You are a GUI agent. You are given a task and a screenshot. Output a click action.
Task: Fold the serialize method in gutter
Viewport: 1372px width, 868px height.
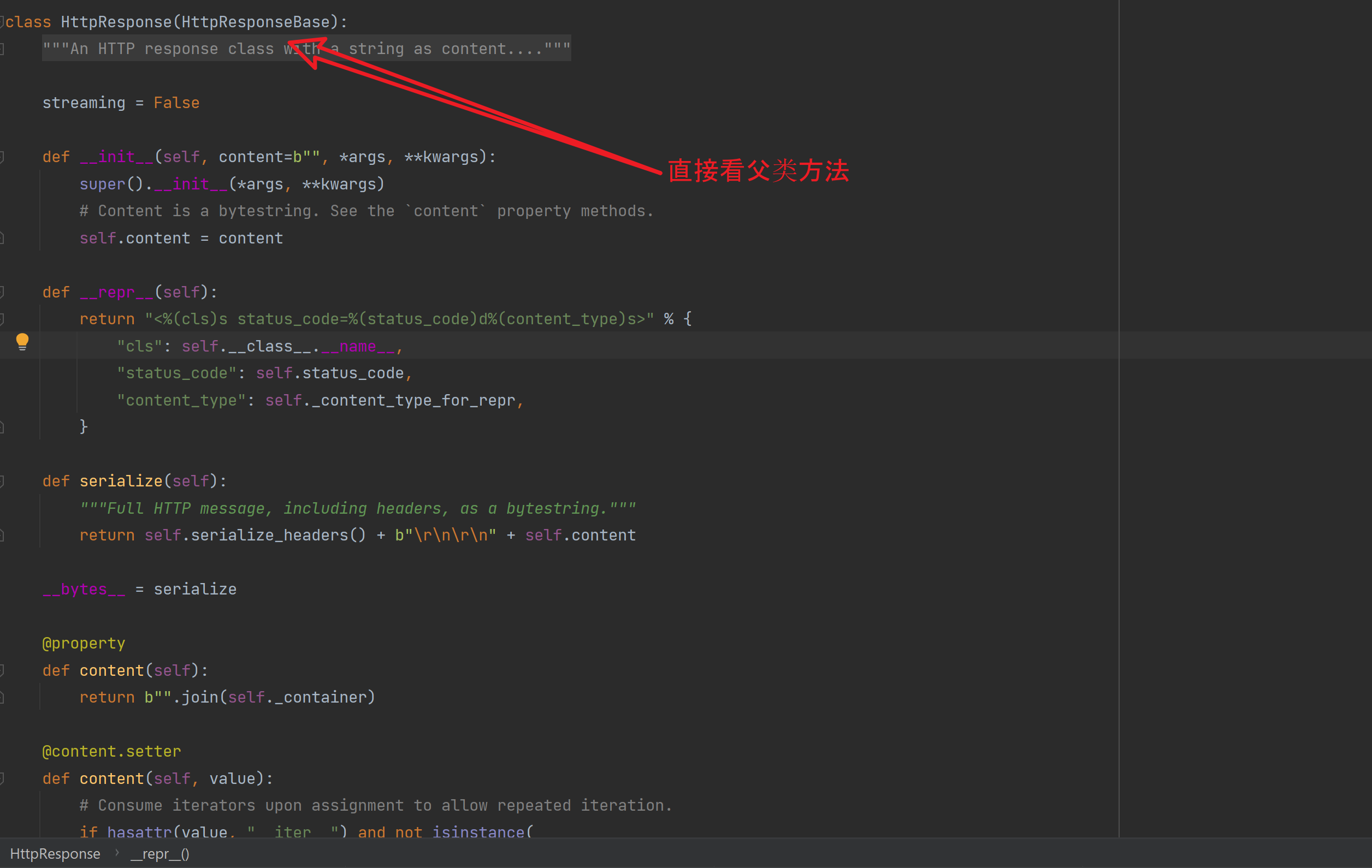point(2,481)
